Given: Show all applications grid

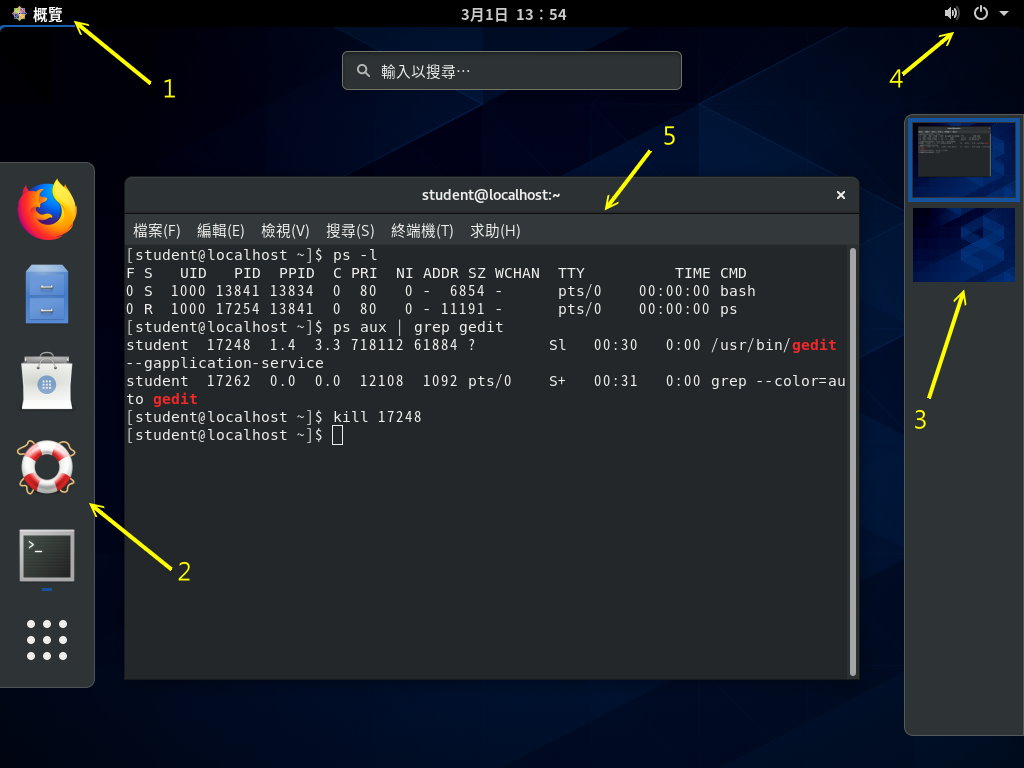Looking at the screenshot, I should click(x=47, y=640).
